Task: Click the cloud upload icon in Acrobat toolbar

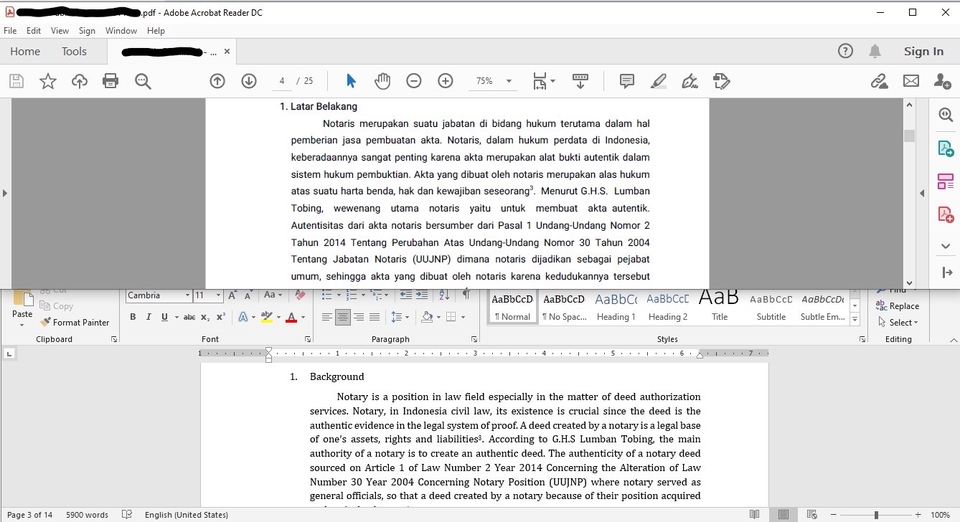Action: [x=80, y=81]
